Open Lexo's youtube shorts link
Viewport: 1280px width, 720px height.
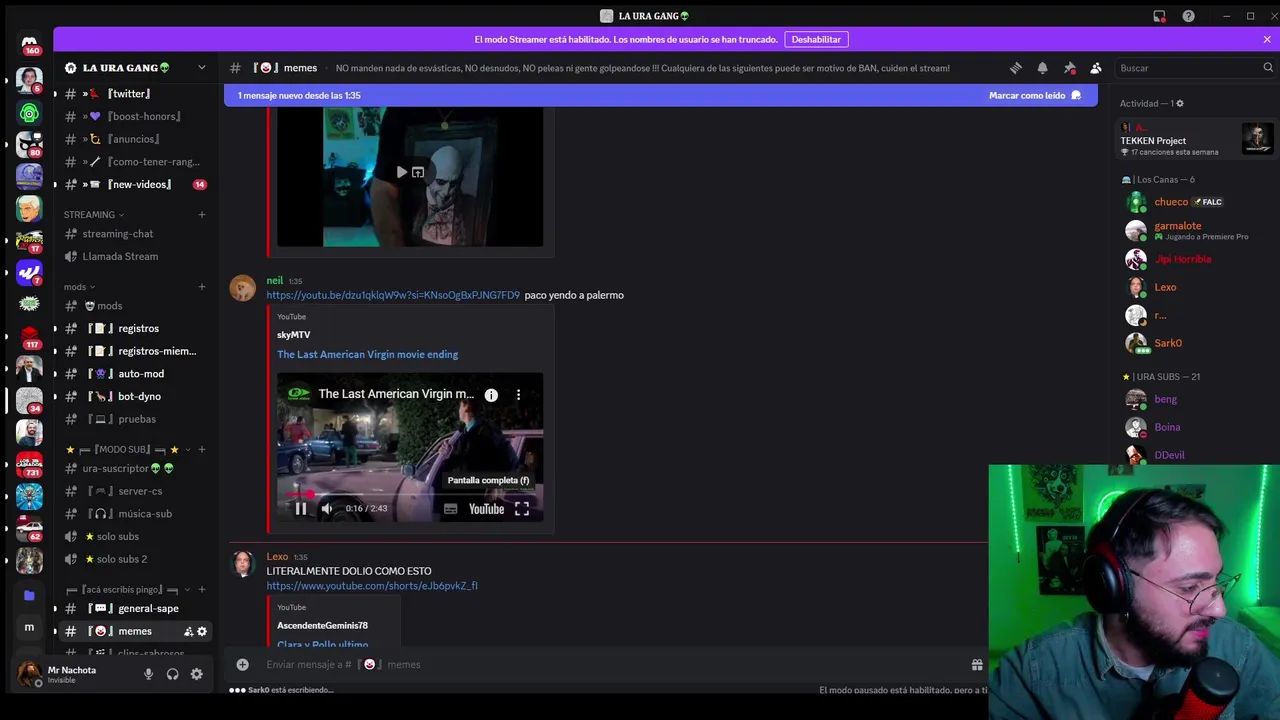pos(372,586)
